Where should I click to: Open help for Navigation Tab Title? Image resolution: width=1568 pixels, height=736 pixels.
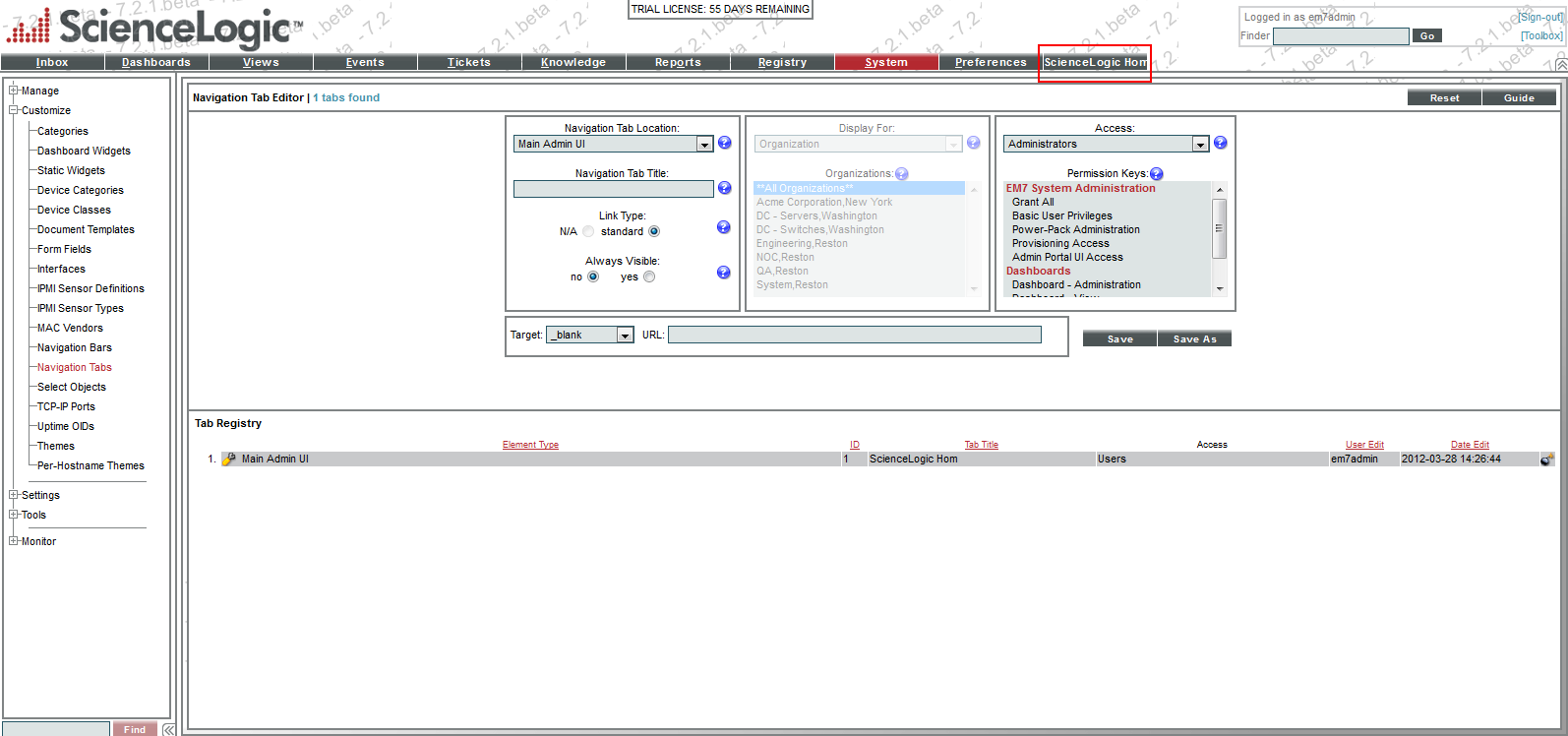tap(725, 188)
